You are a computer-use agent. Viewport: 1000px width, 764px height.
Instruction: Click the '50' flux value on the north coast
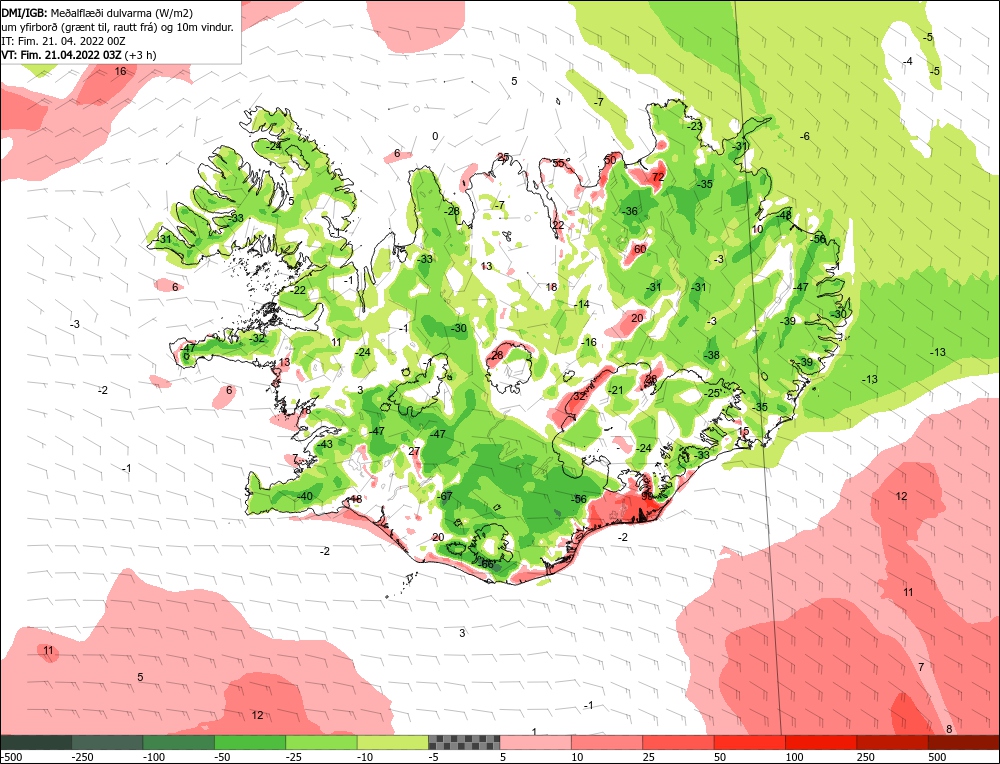pyautogui.click(x=610, y=159)
